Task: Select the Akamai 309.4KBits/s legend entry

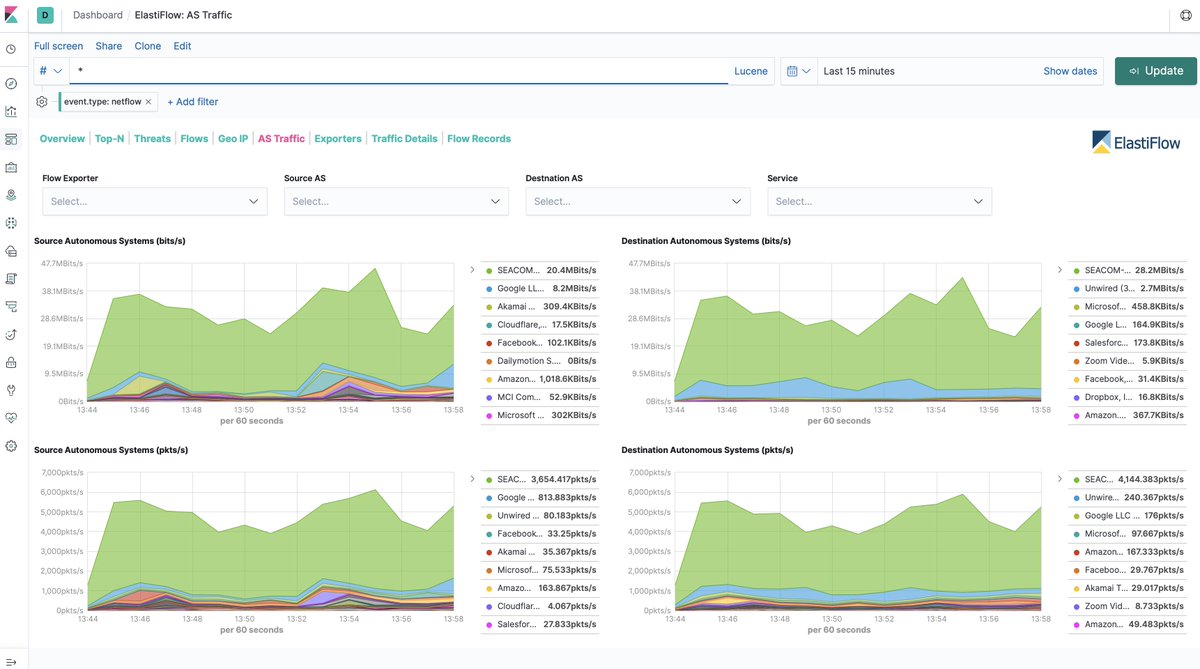Action: [540, 306]
